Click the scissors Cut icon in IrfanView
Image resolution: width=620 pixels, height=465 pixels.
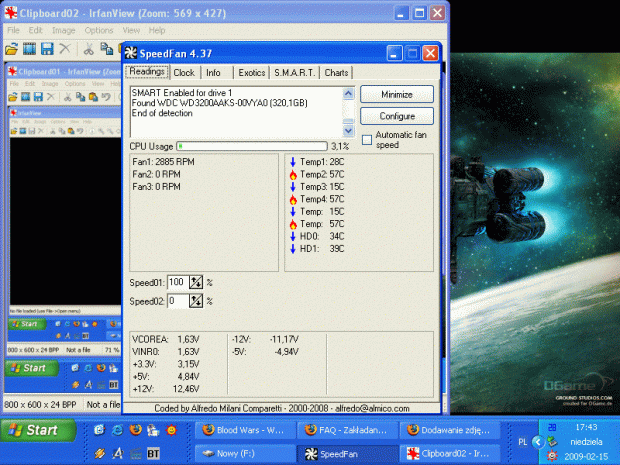coord(89,49)
